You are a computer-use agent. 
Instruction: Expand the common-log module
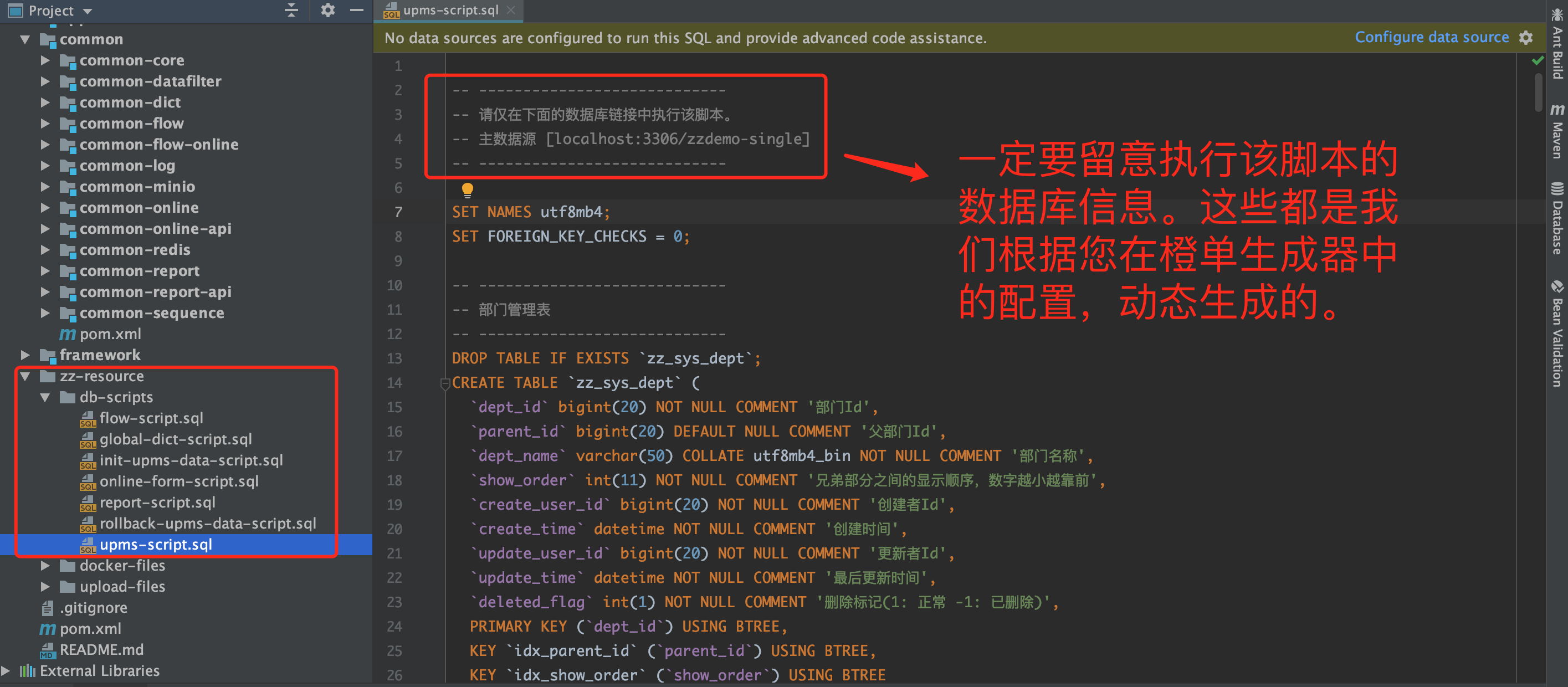click(45, 166)
